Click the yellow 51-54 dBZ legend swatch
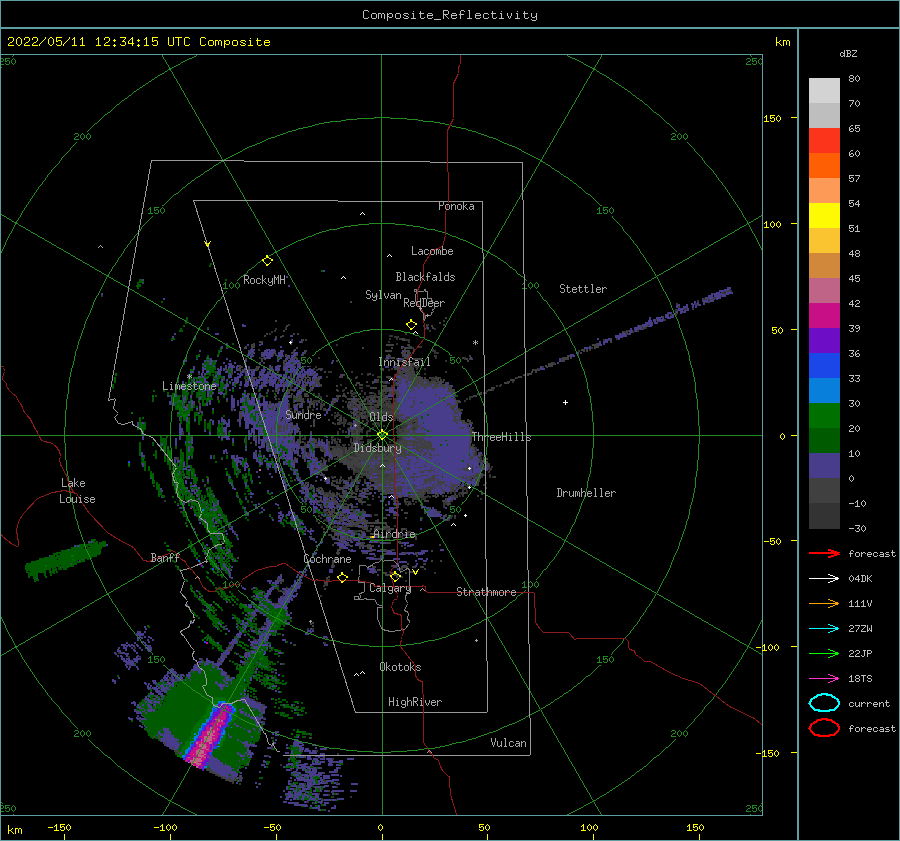 [824, 215]
